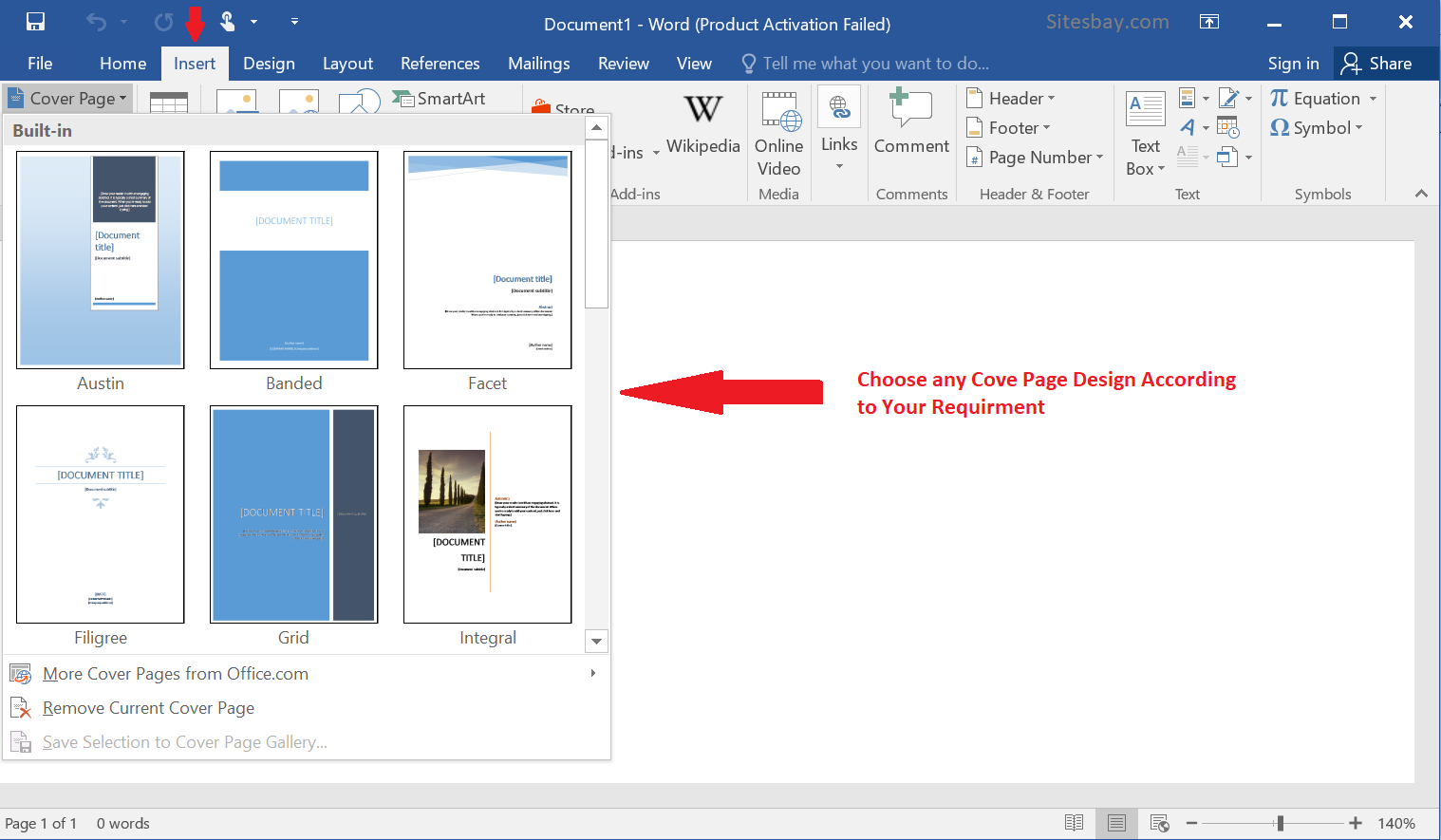Choose Remove Current Cover Page

(x=306, y=708)
